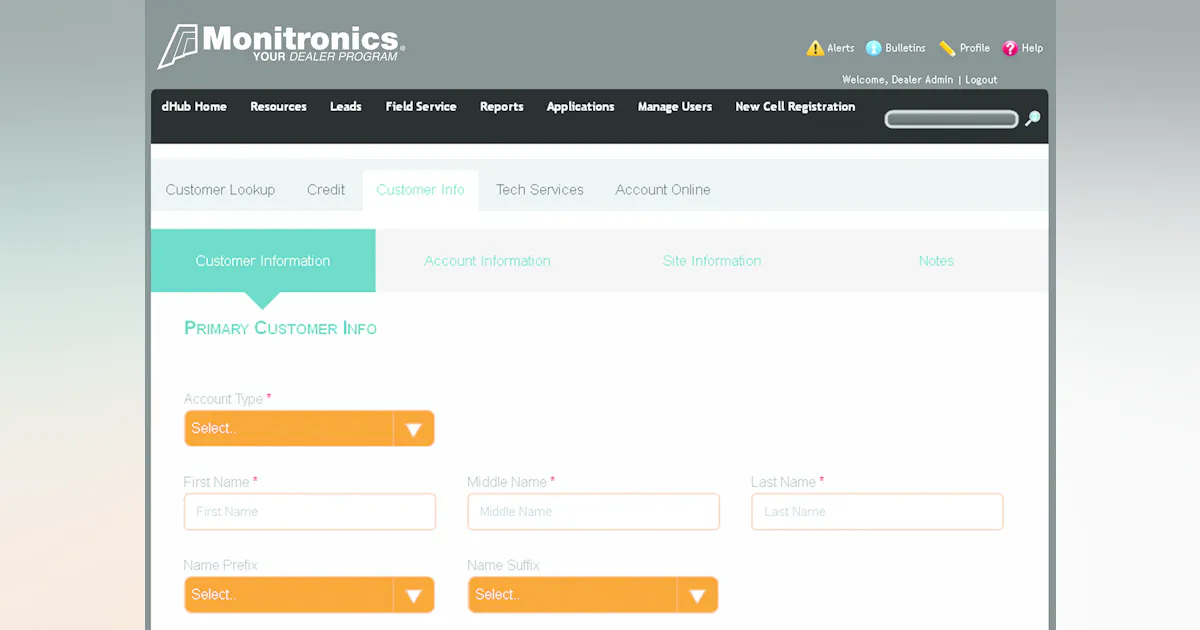
Task: Open the Leads menu
Action: point(346,106)
